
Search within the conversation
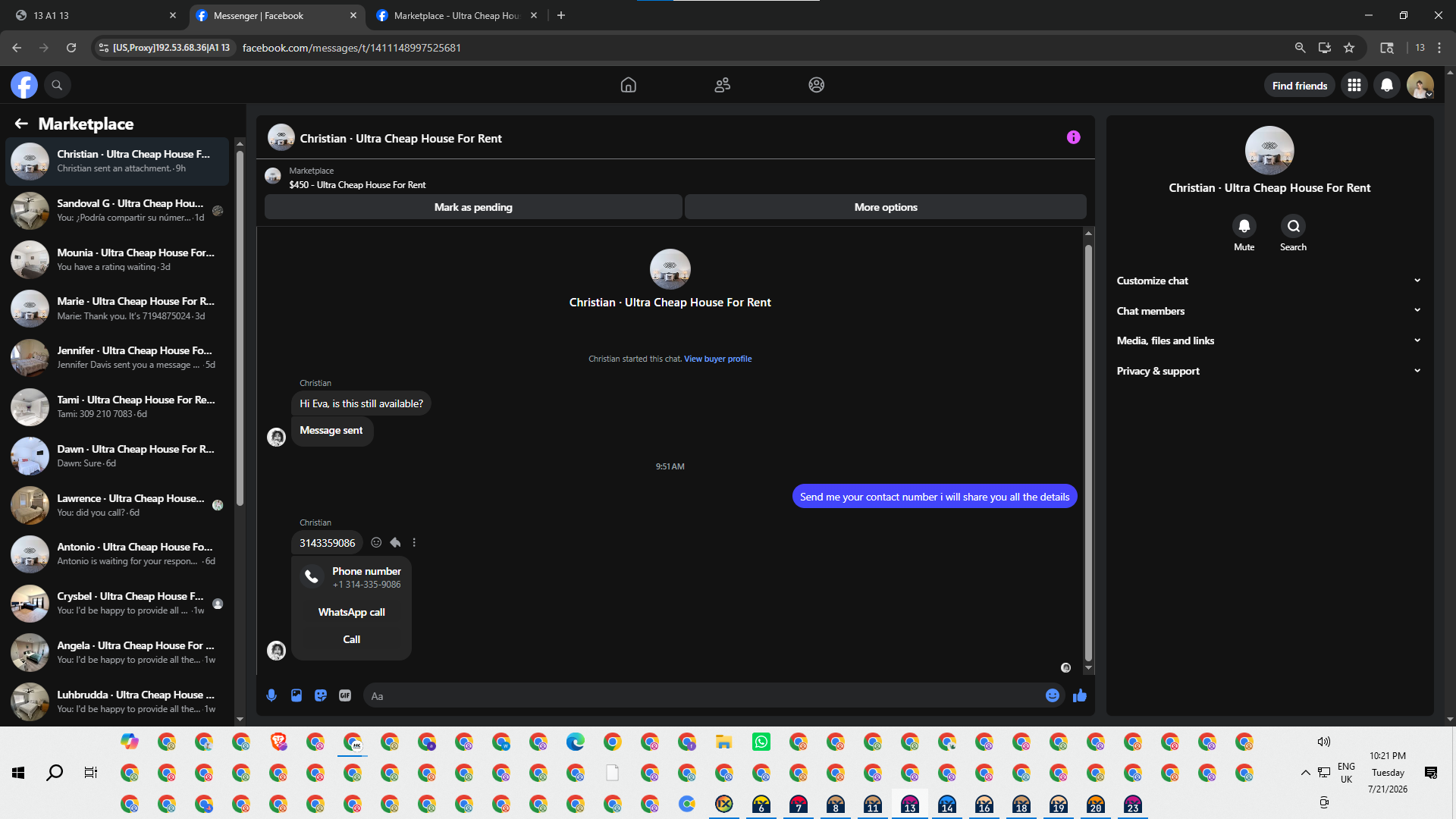click(x=1293, y=226)
